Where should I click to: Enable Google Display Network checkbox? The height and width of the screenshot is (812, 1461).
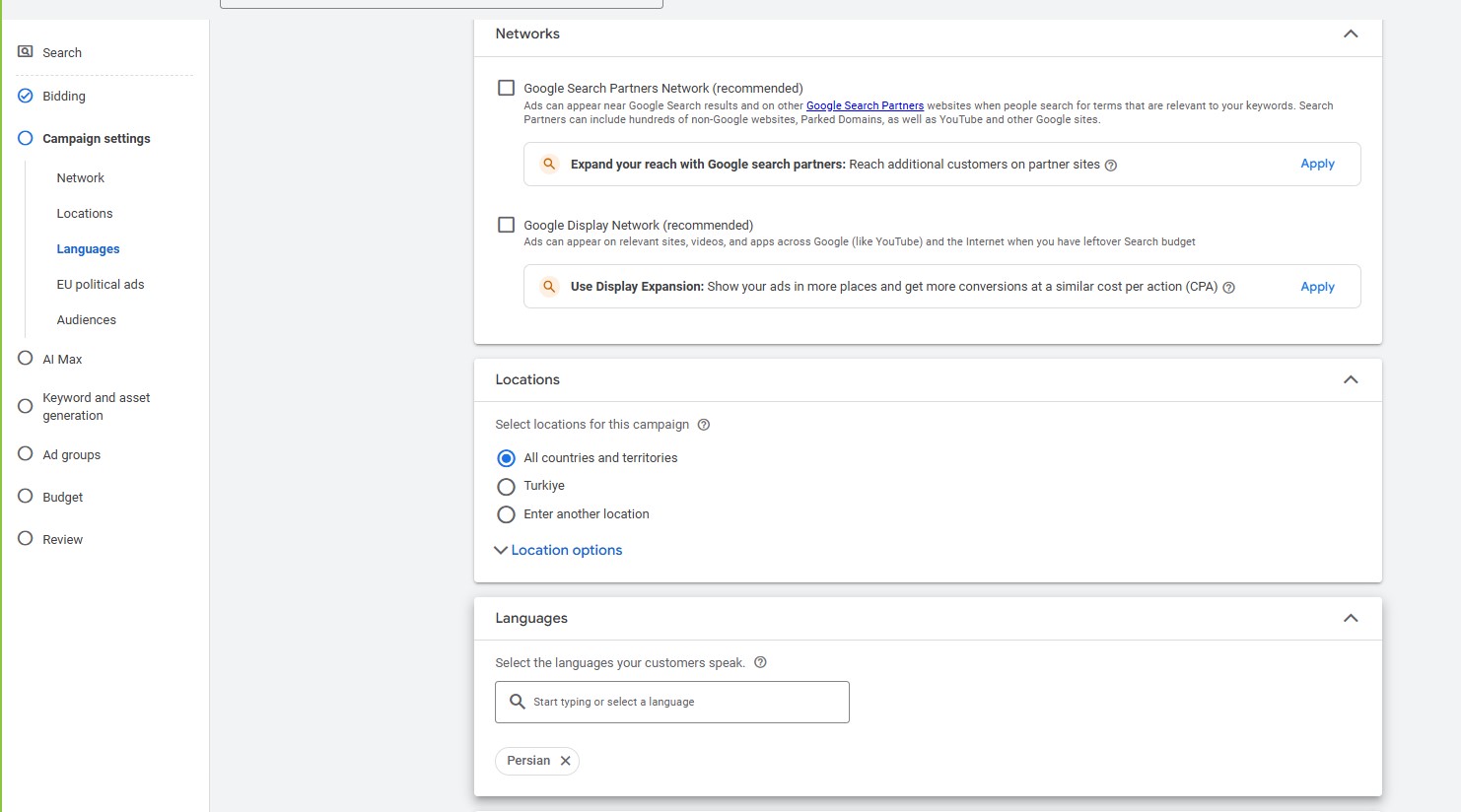507,225
